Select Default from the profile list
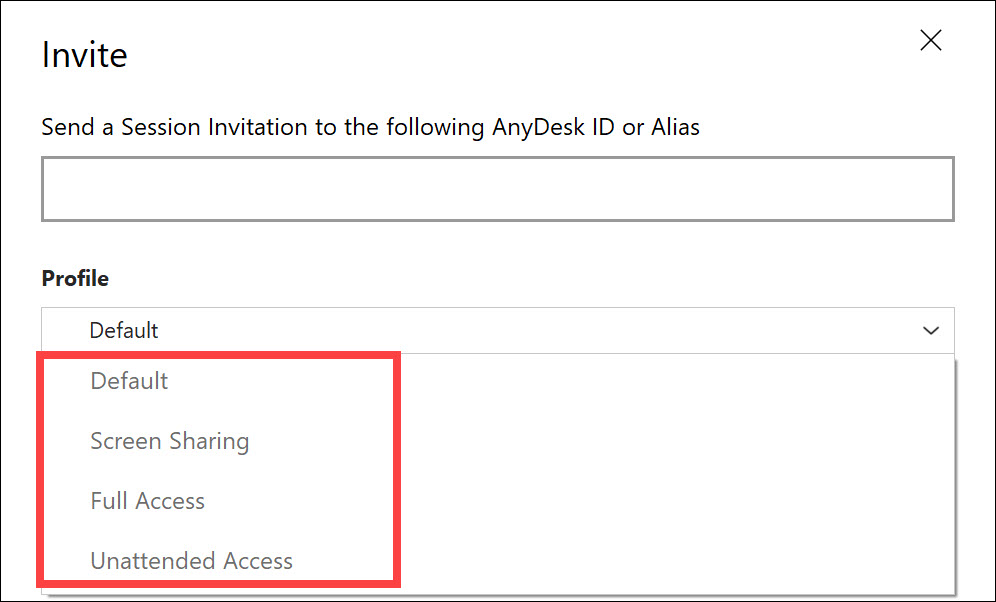 click(129, 381)
